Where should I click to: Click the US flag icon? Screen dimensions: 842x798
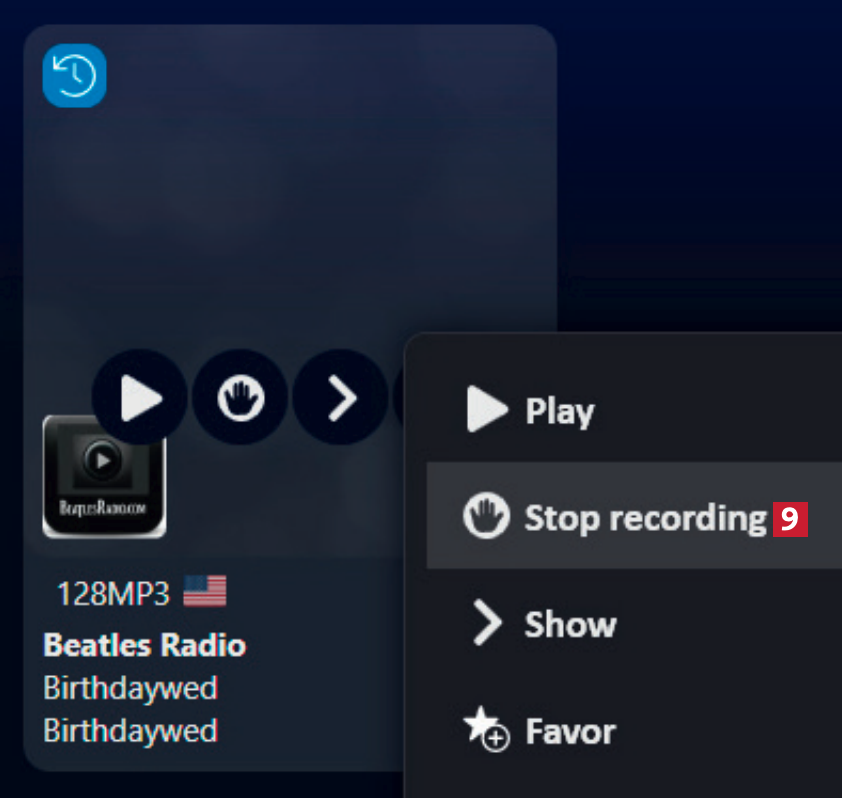[205, 591]
